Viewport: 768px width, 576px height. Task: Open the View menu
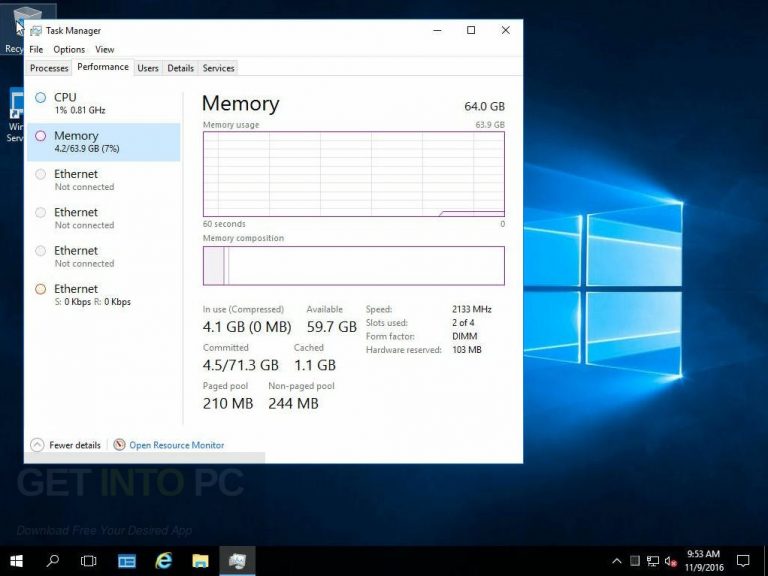[104, 49]
